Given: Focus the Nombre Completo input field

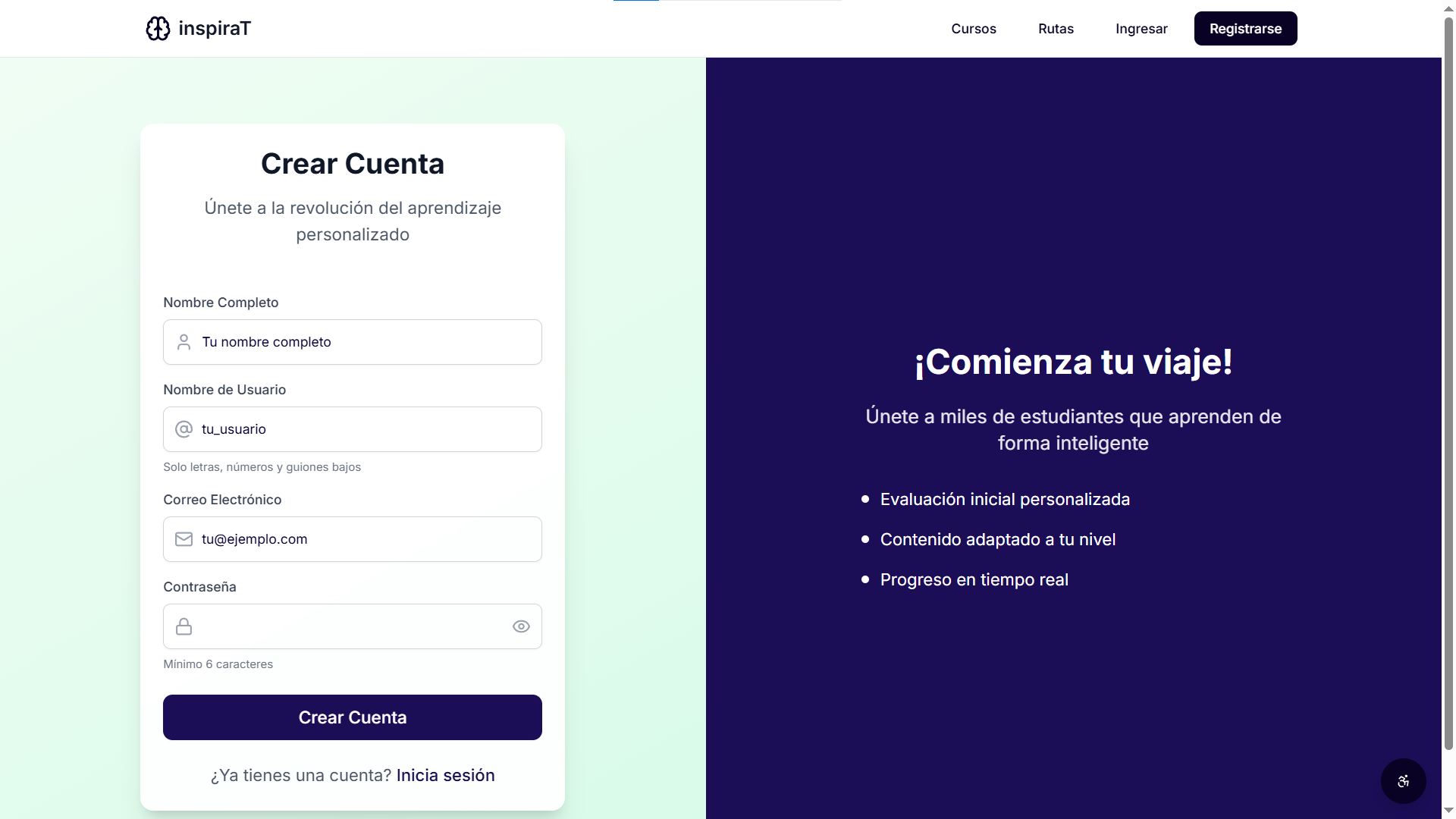Looking at the screenshot, I should click(x=364, y=342).
